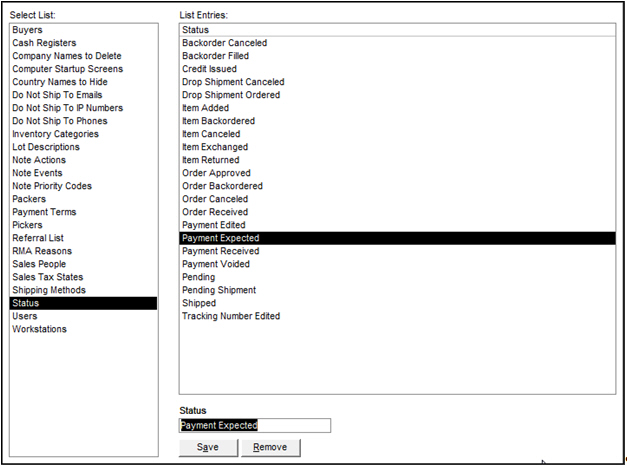627x467 pixels.
Task: Select Inventory Categories list
Action: [55, 134]
